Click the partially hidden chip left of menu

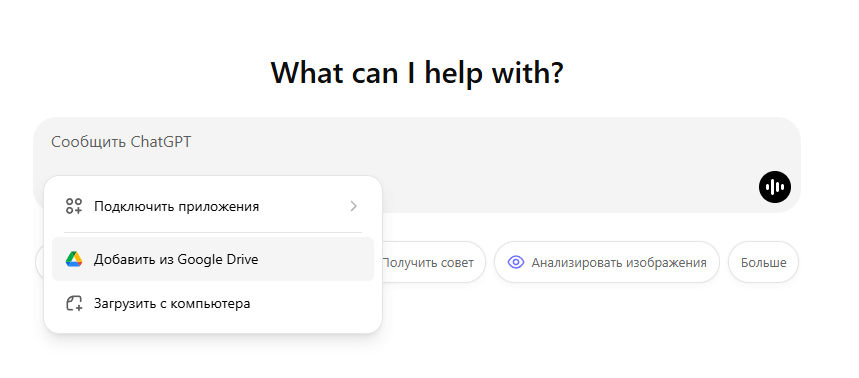point(39,262)
